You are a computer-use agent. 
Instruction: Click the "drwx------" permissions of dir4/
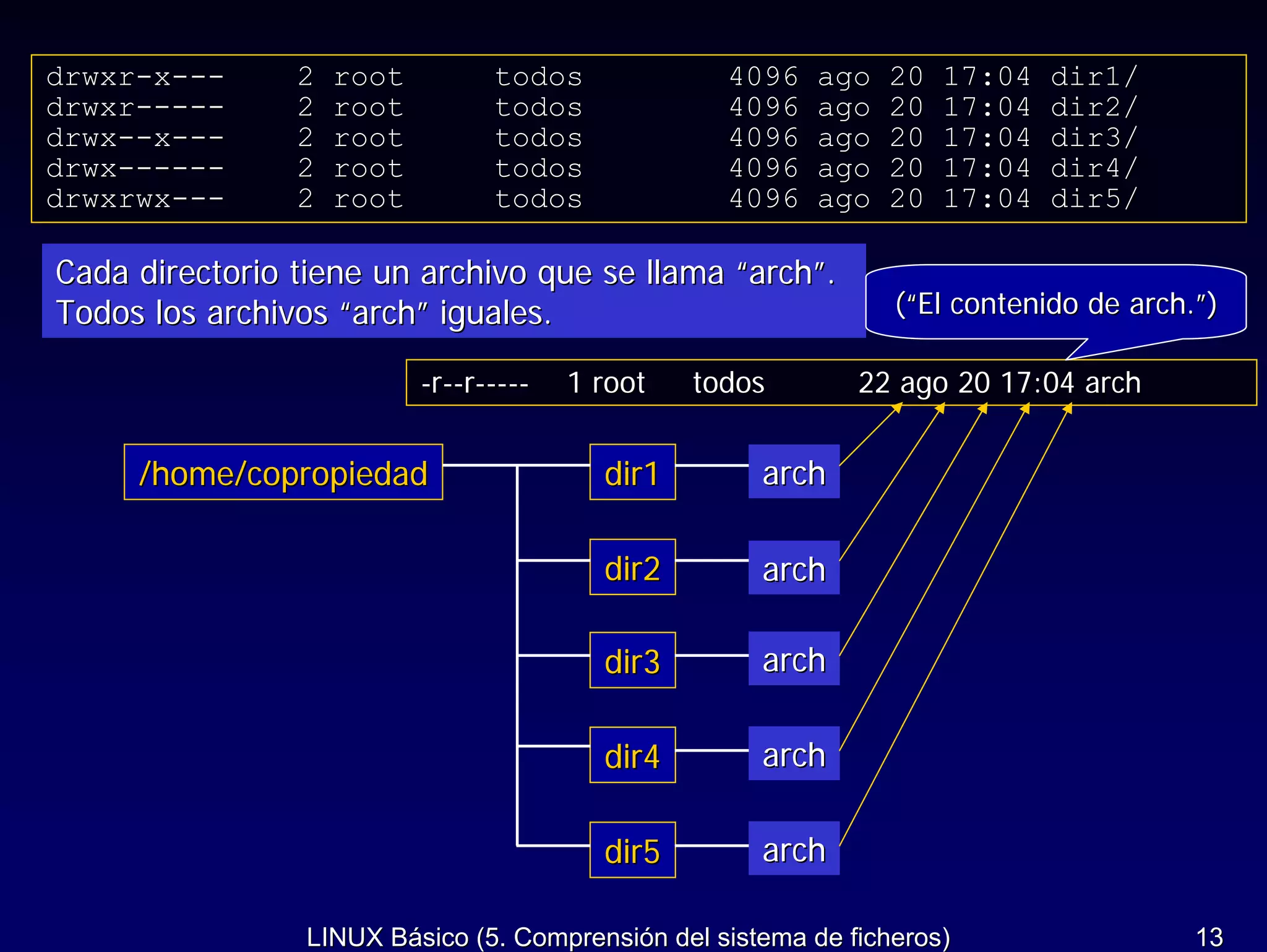[x=135, y=168]
